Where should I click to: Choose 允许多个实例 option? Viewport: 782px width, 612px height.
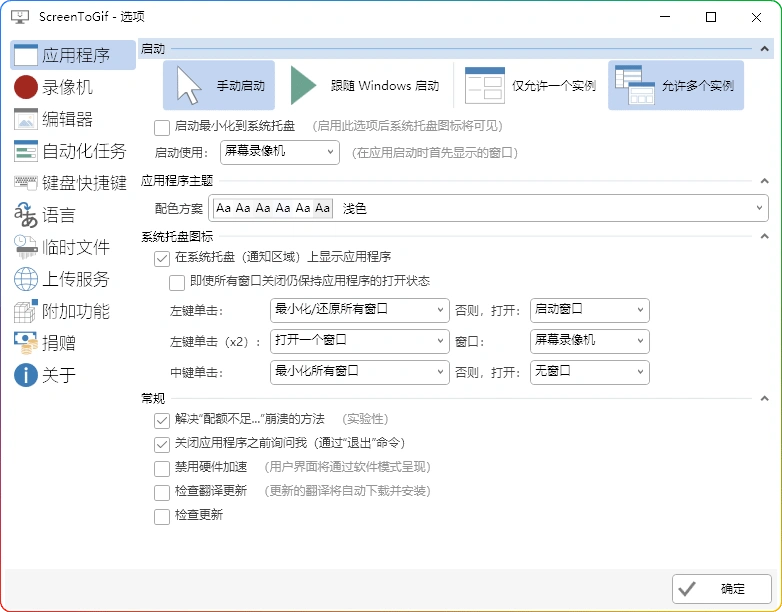(676, 85)
